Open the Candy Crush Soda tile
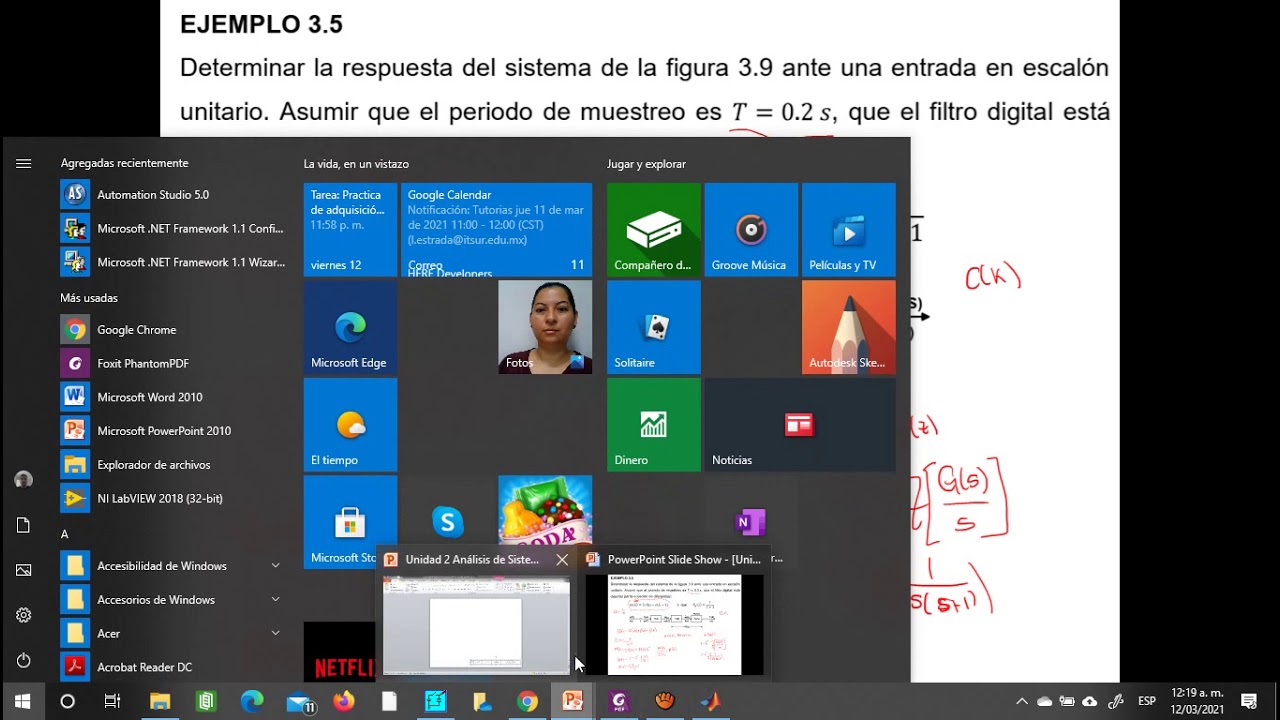 click(545, 510)
